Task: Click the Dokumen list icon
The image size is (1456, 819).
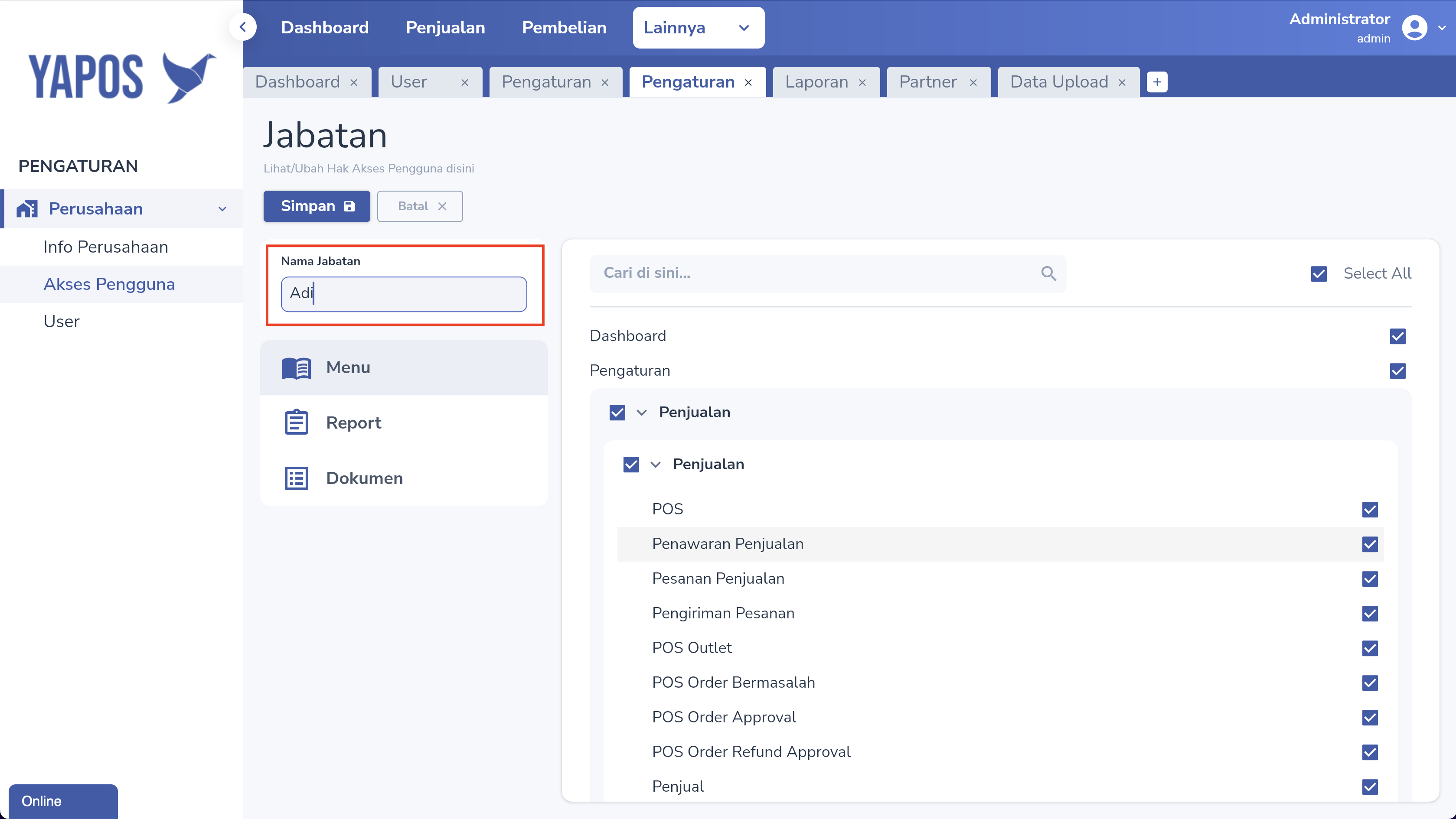Action: (x=296, y=478)
